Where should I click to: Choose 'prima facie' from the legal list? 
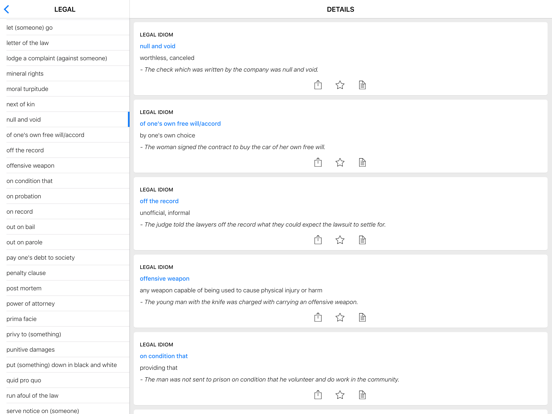(65, 319)
